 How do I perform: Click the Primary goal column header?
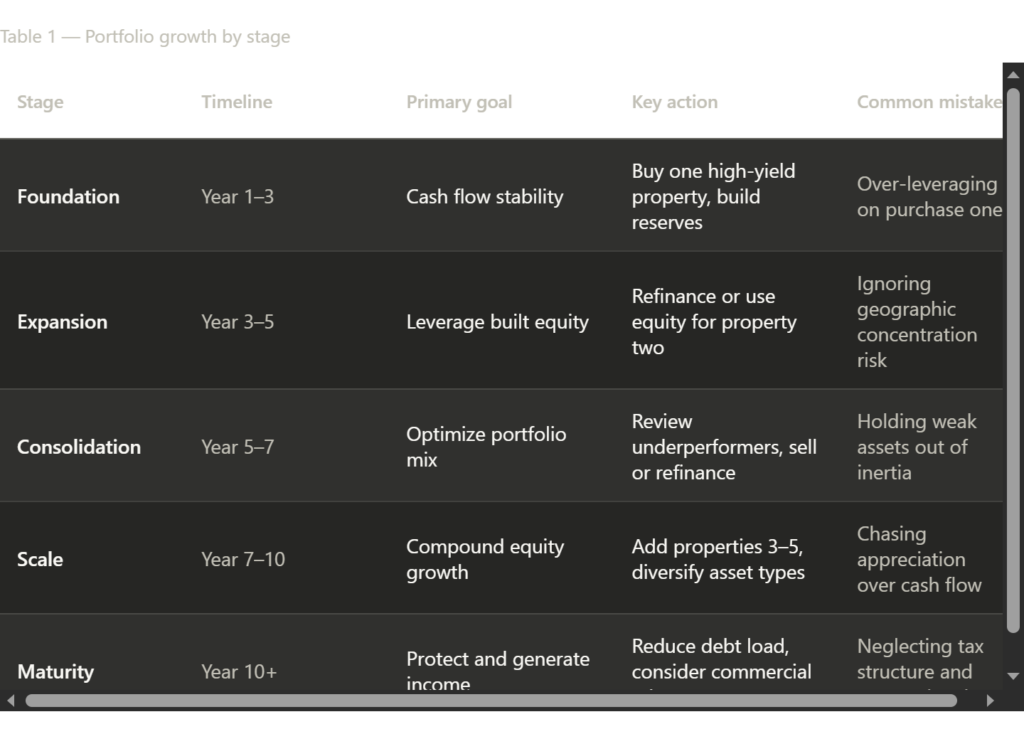click(x=459, y=102)
